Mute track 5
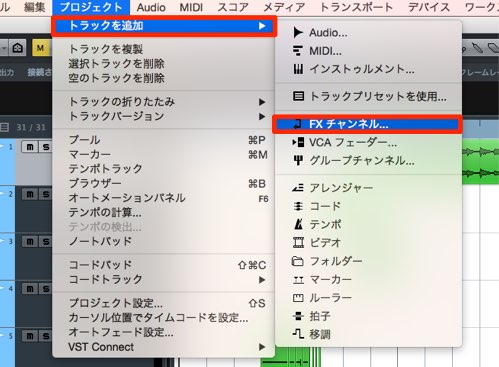The width and height of the screenshot is (499, 367). (x=30, y=336)
